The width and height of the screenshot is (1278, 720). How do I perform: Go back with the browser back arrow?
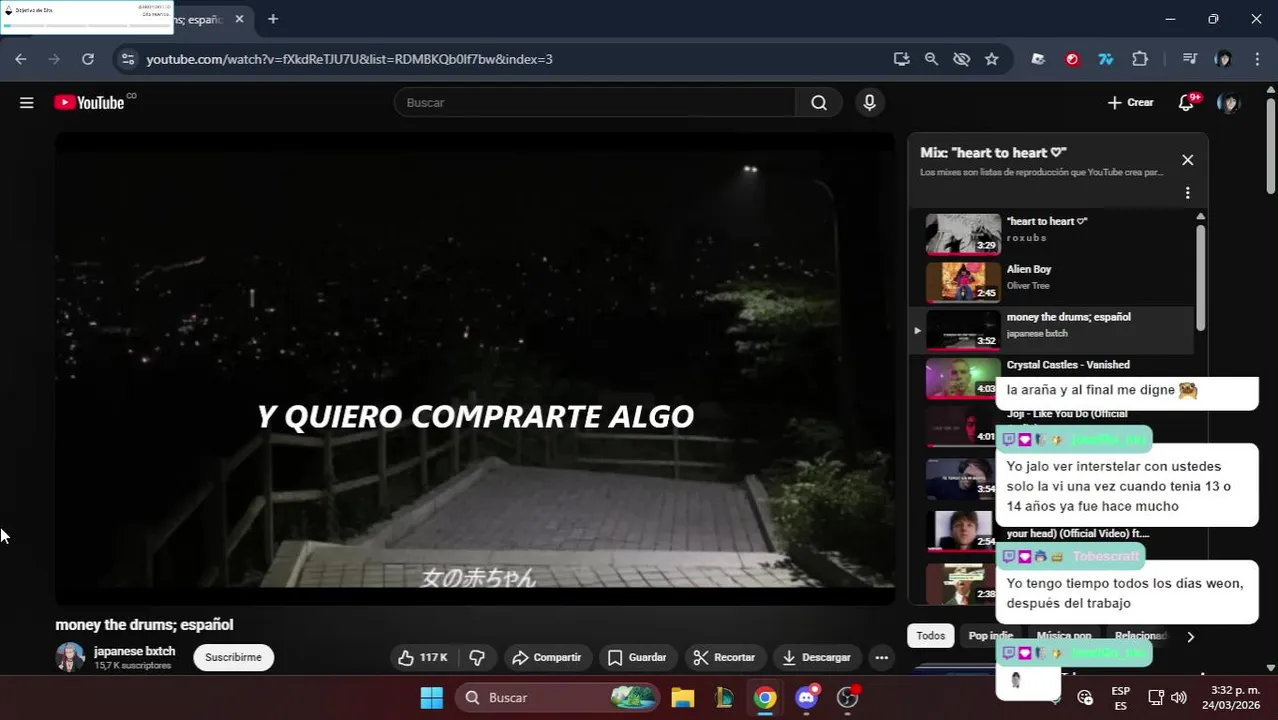coord(21,59)
